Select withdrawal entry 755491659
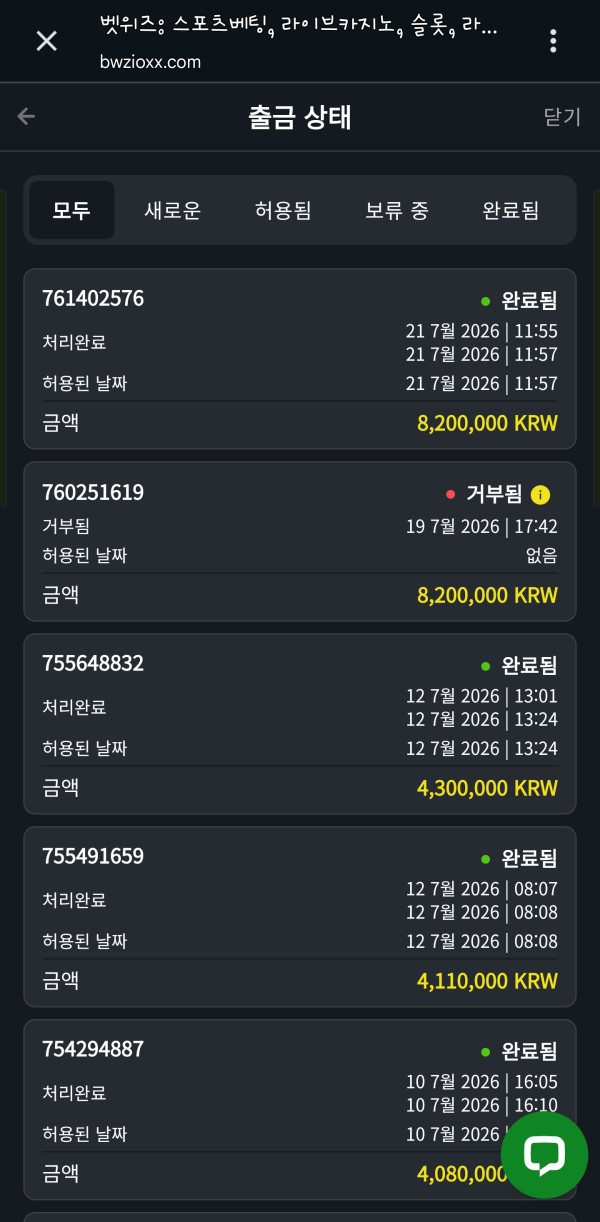 pyautogui.click(x=300, y=917)
